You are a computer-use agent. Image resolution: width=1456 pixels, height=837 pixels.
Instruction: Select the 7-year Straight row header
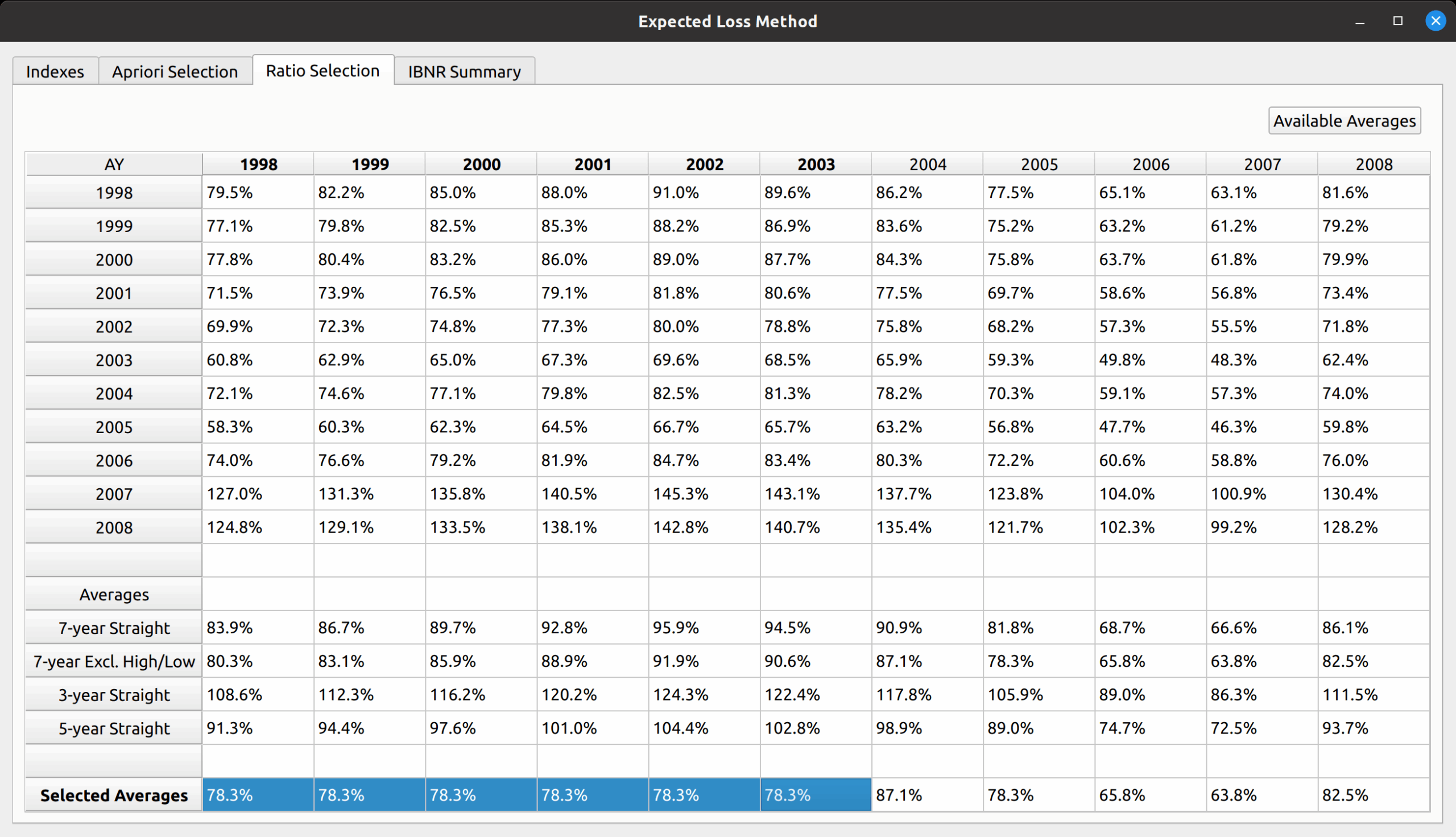(x=114, y=628)
